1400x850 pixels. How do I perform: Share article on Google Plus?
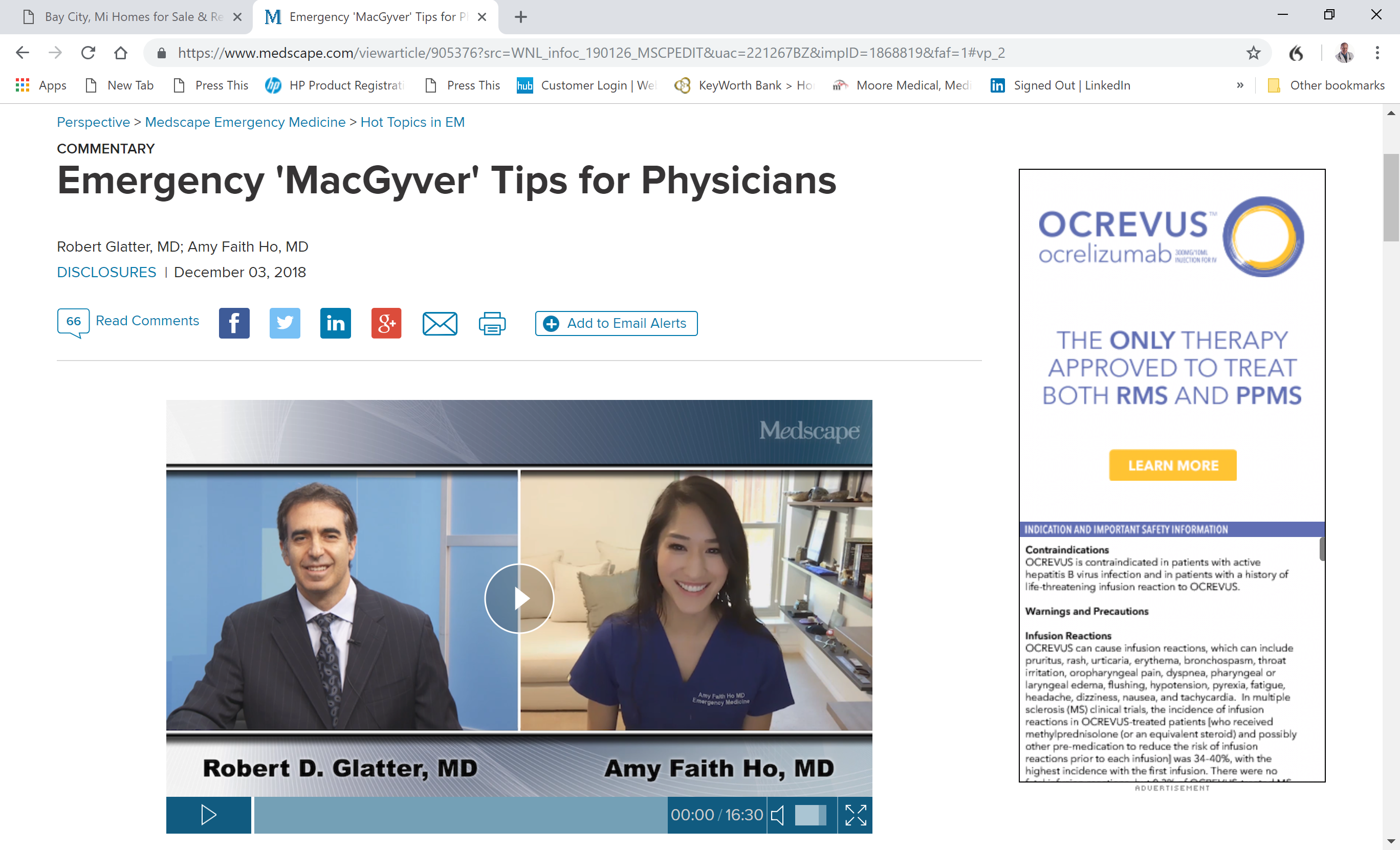click(x=386, y=323)
